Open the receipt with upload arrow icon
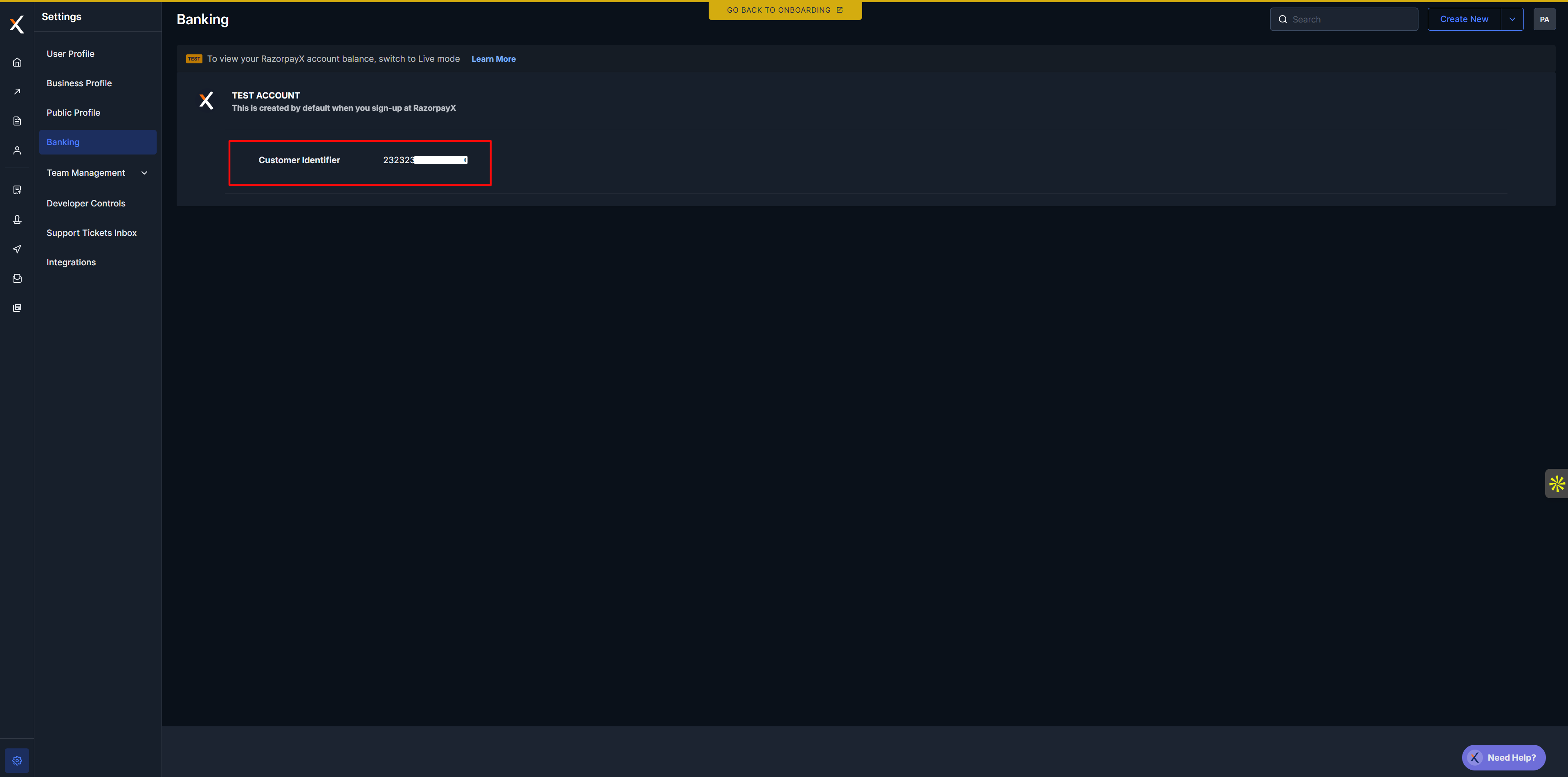Screen dimensions: 1568x777 (x=17, y=190)
